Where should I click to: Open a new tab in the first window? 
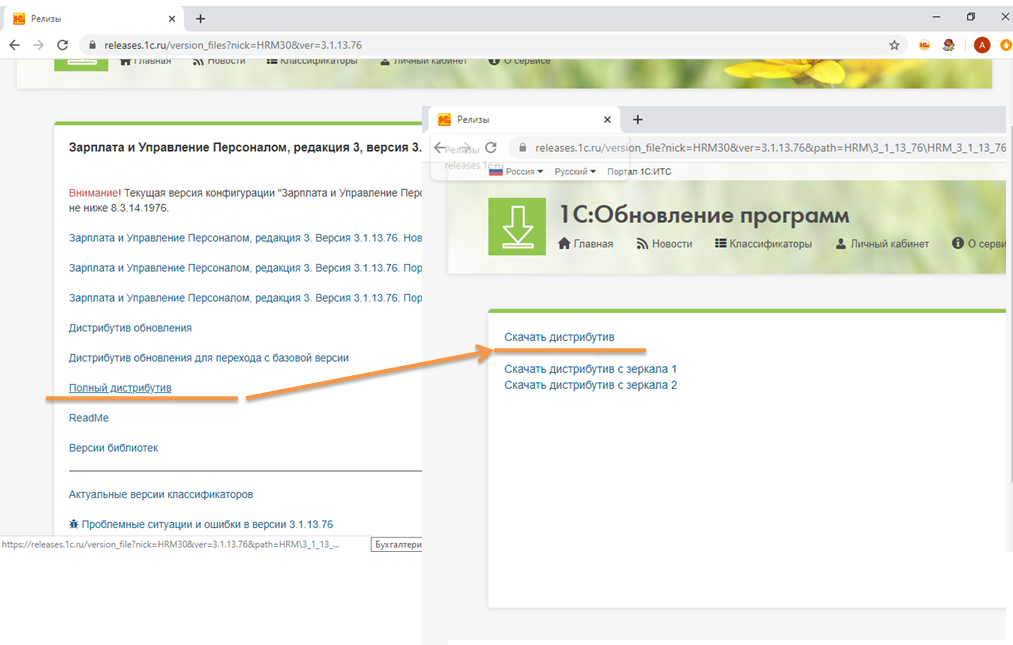point(200,19)
